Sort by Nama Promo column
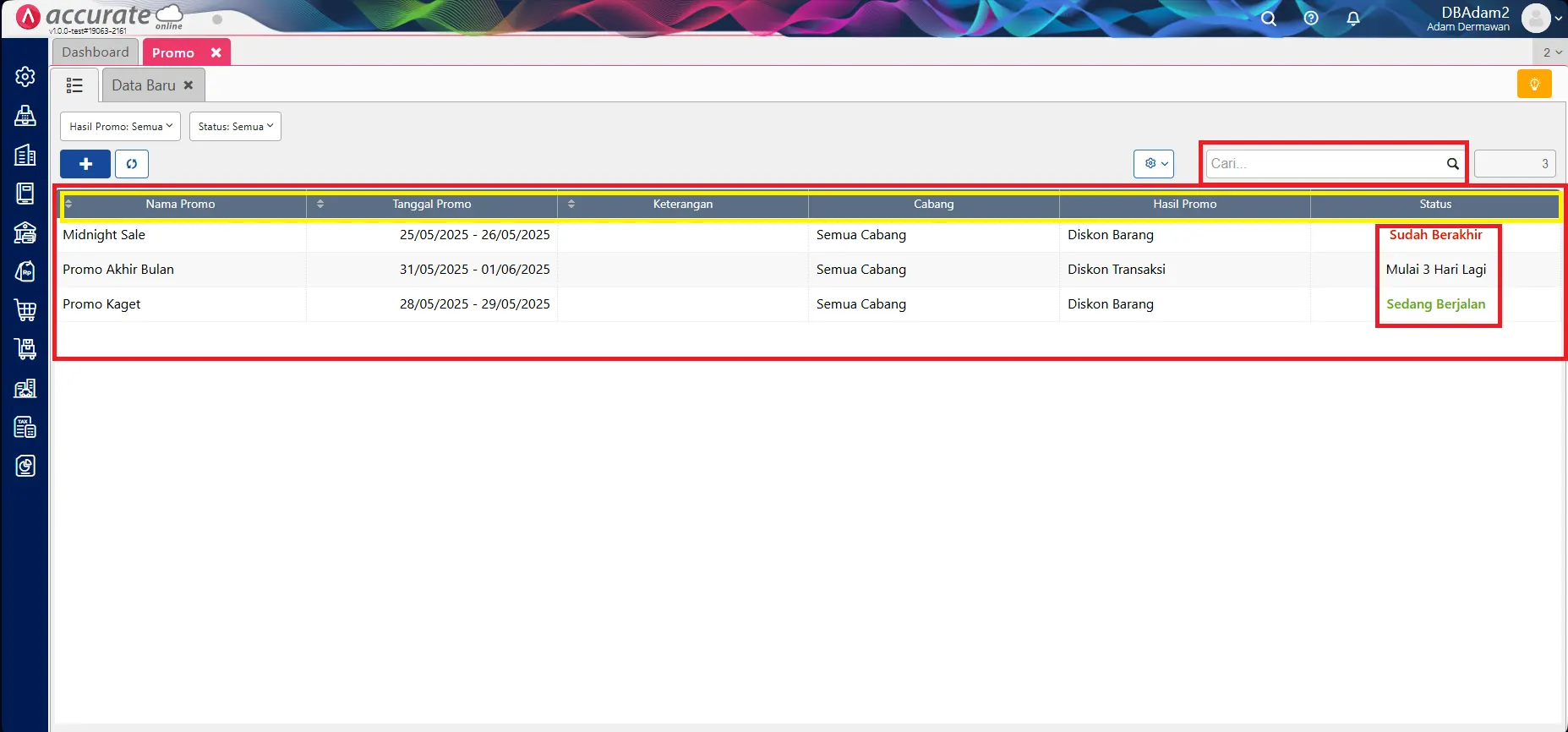The width and height of the screenshot is (1568, 732). pyautogui.click(x=181, y=205)
